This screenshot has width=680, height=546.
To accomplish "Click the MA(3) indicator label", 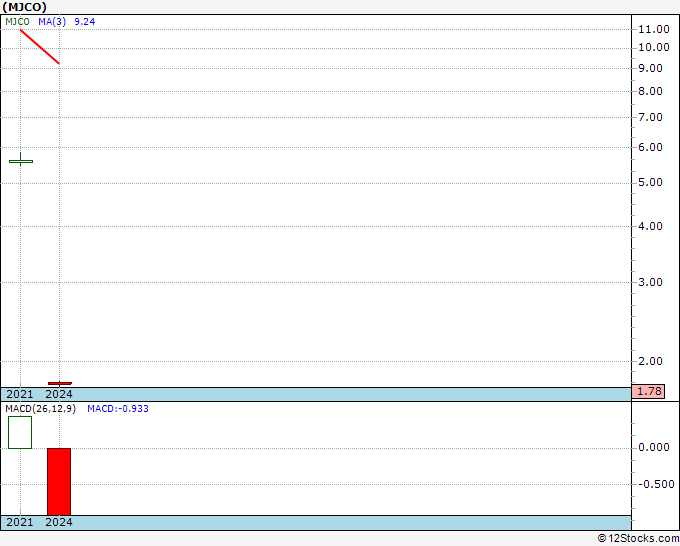I will [52, 22].
